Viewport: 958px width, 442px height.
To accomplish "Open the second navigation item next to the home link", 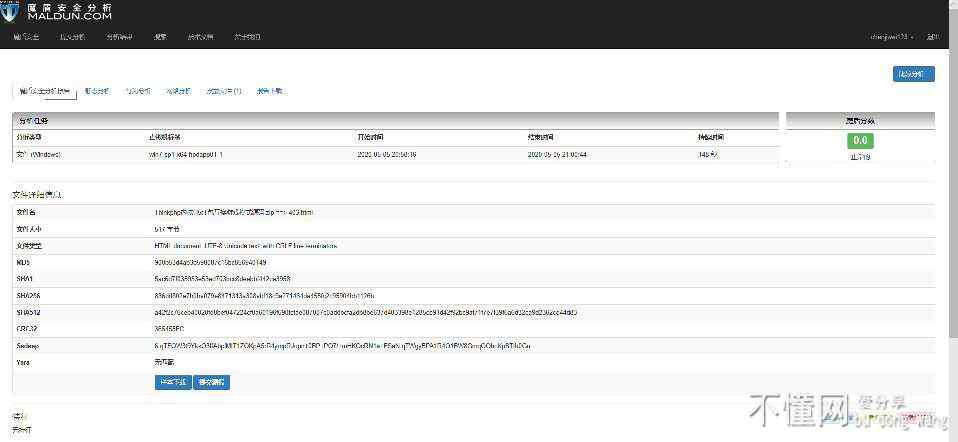I will pyautogui.click(x=72, y=37).
